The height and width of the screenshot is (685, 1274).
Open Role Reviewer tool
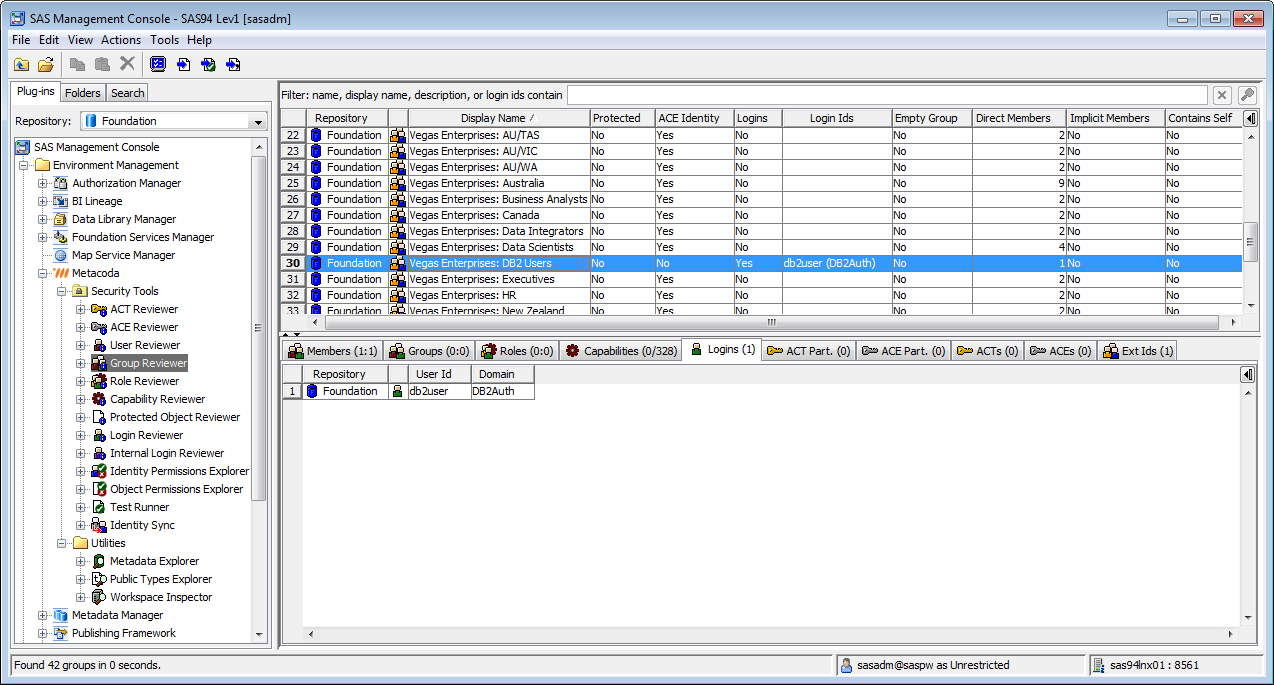[x=144, y=381]
